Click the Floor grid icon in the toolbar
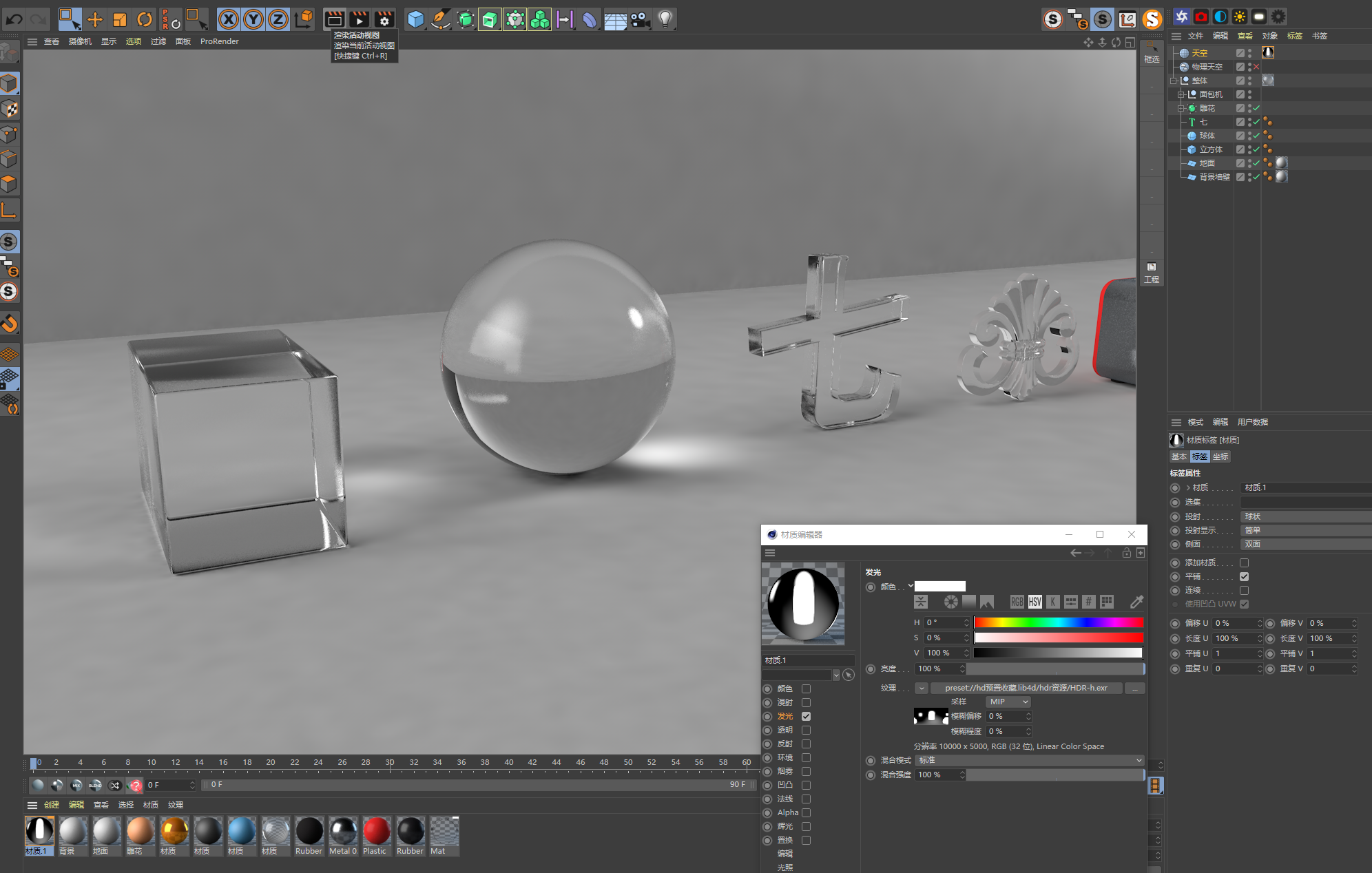Viewport: 1372px width, 873px height. (x=615, y=20)
